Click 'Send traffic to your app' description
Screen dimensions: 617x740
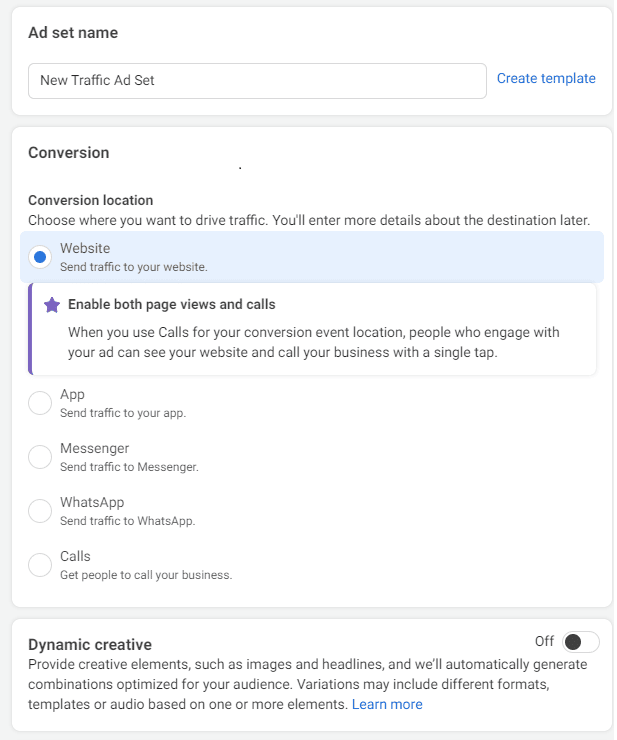tap(123, 413)
